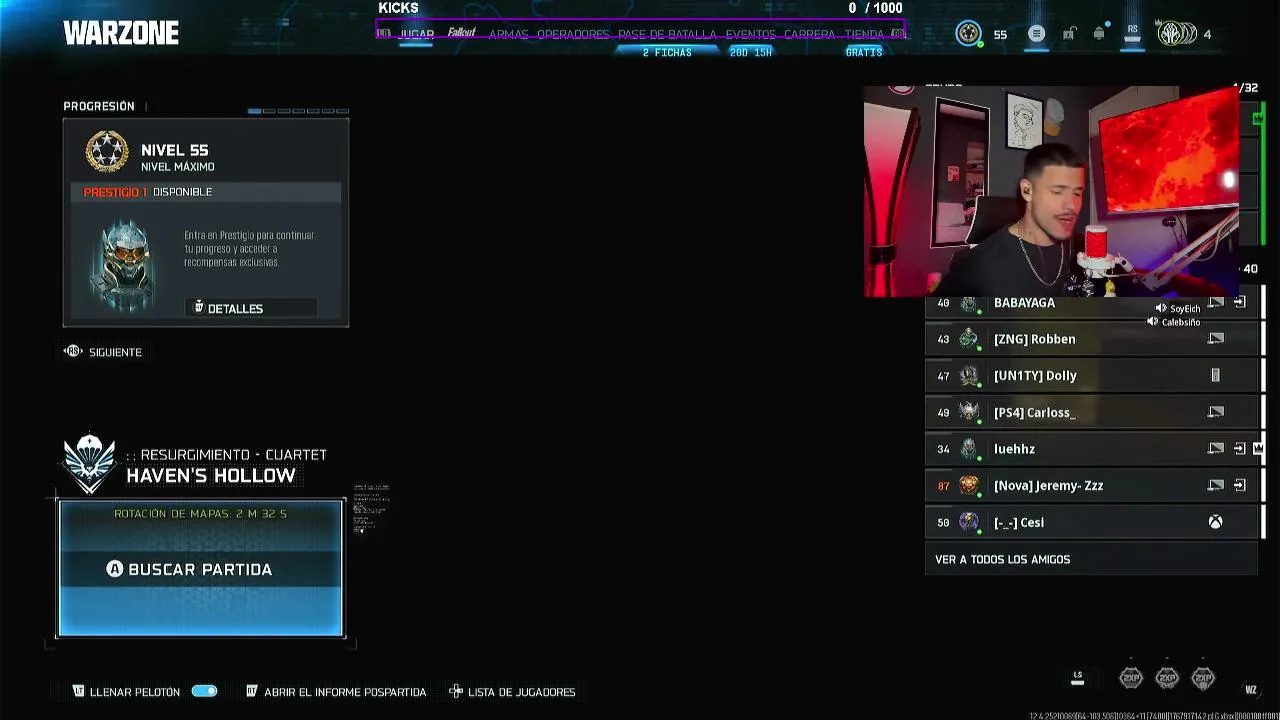Viewport: 1280px width, 720px height.
Task: Select friend BABAYAGA
Action: pos(1091,302)
